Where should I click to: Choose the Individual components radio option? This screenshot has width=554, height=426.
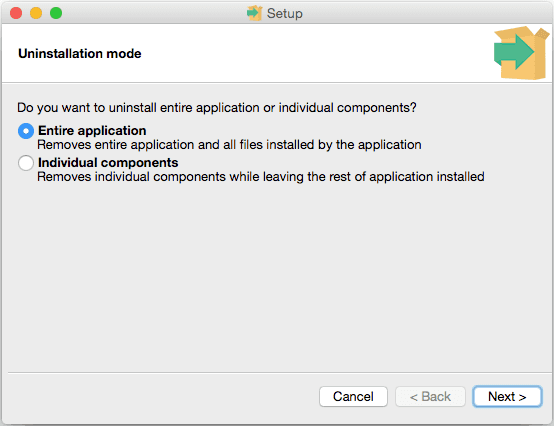(26, 163)
